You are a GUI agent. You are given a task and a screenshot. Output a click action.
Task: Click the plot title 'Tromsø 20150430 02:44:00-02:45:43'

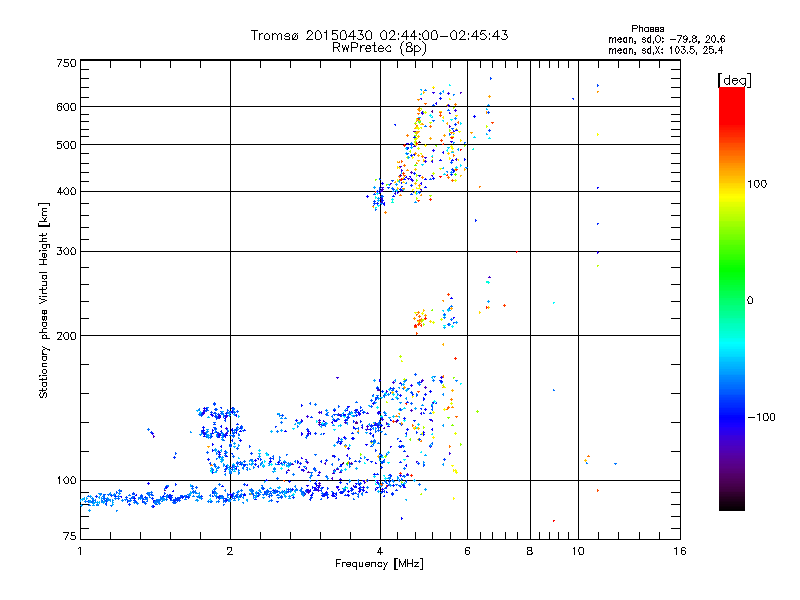[379, 35]
